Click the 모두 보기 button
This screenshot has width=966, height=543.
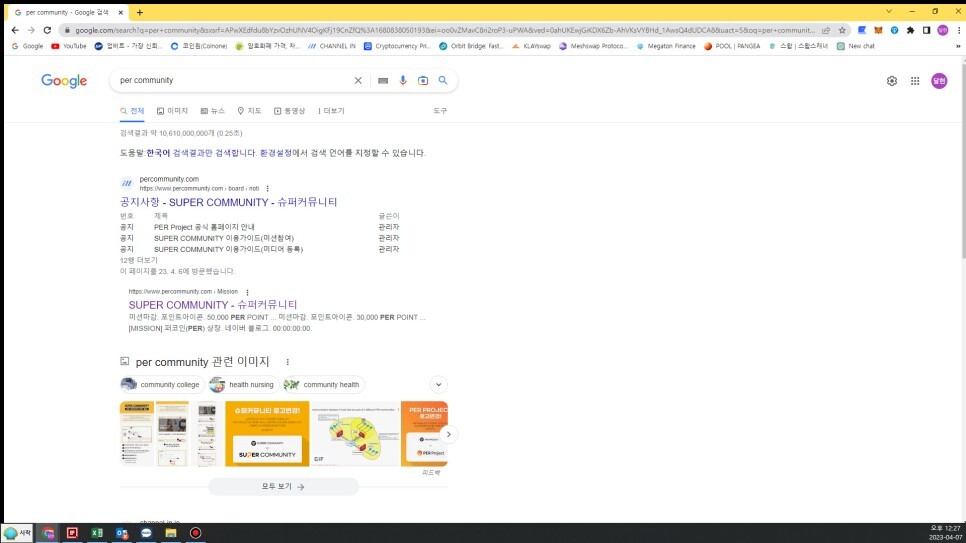point(283,486)
